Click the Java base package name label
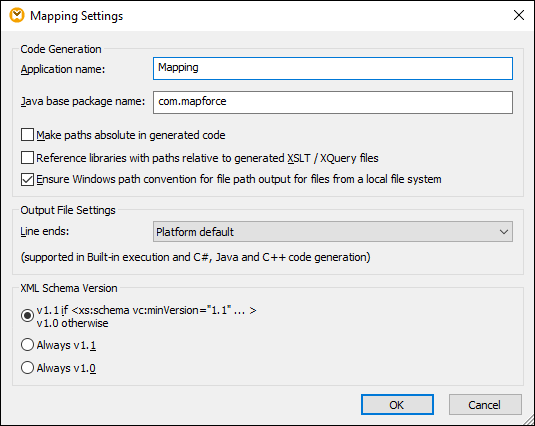The width and height of the screenshot is (535, 426). pyautogui.click(x=83, y=101)
